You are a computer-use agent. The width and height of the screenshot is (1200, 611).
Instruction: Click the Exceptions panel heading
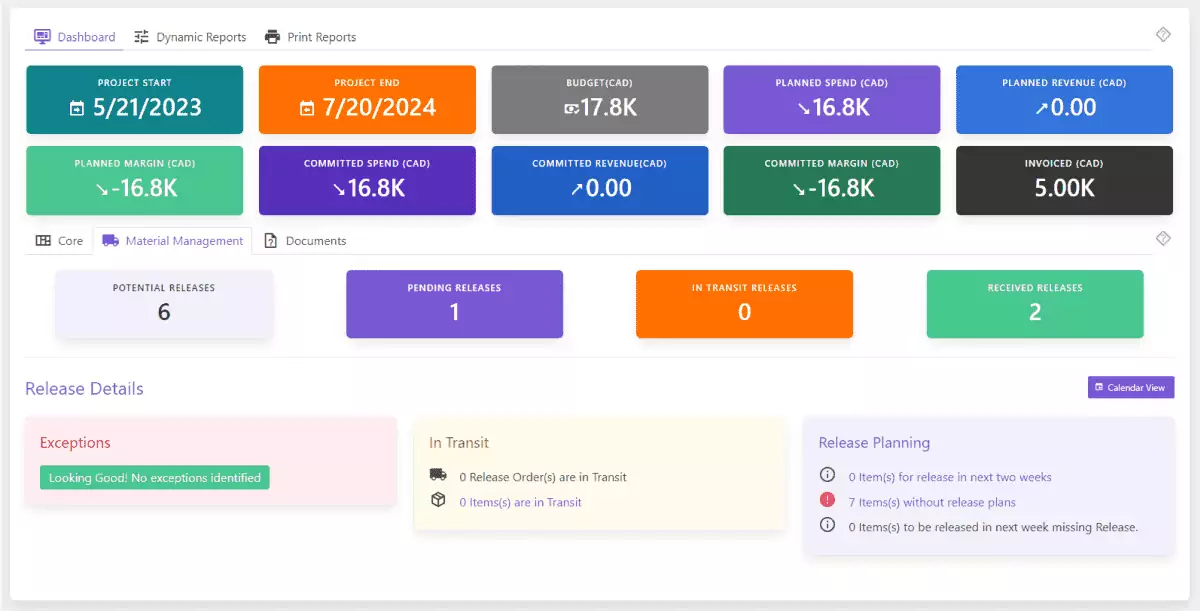(x=75, y=443)
